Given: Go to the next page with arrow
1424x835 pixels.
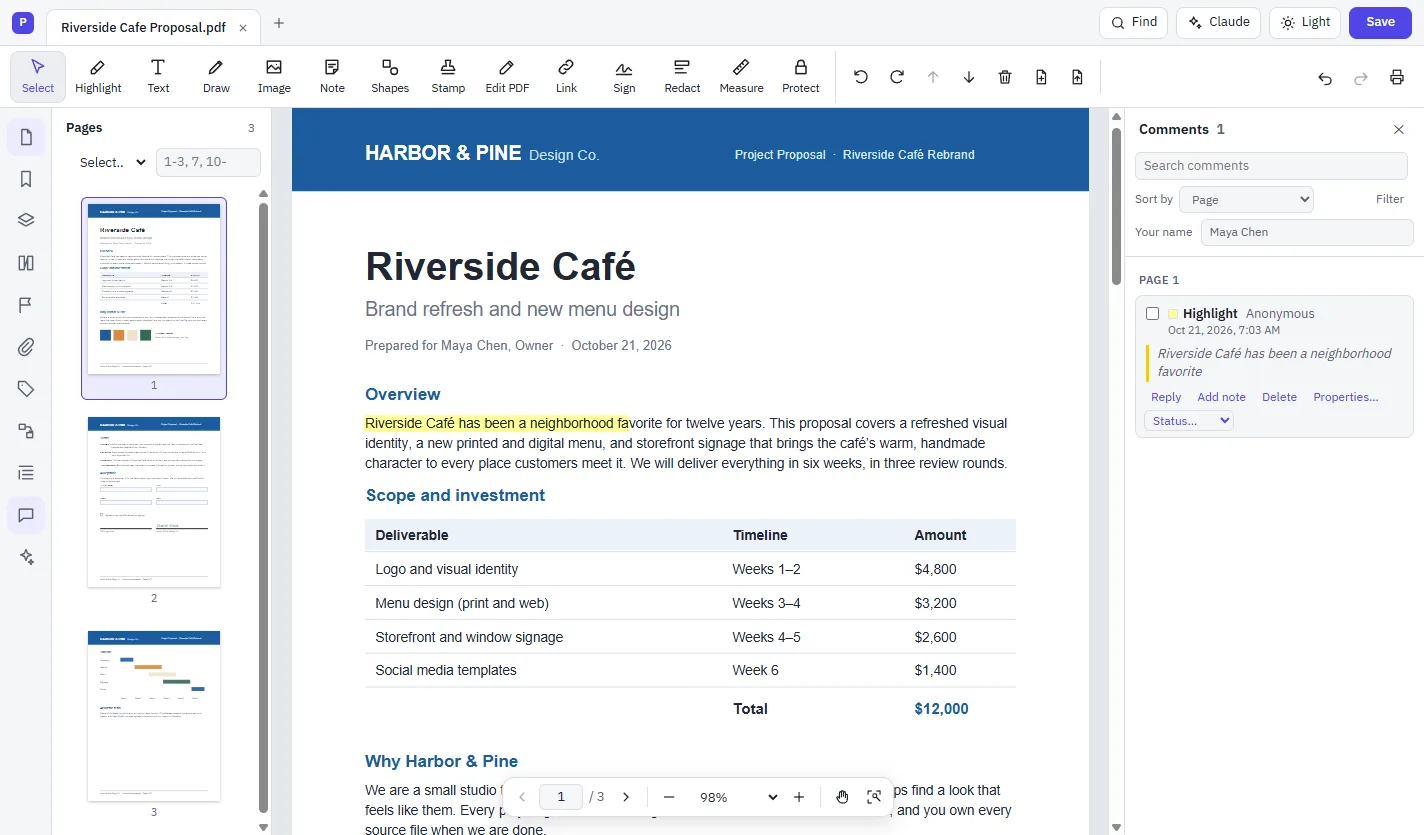Looking at the screenshot, I should pos(626,797).
